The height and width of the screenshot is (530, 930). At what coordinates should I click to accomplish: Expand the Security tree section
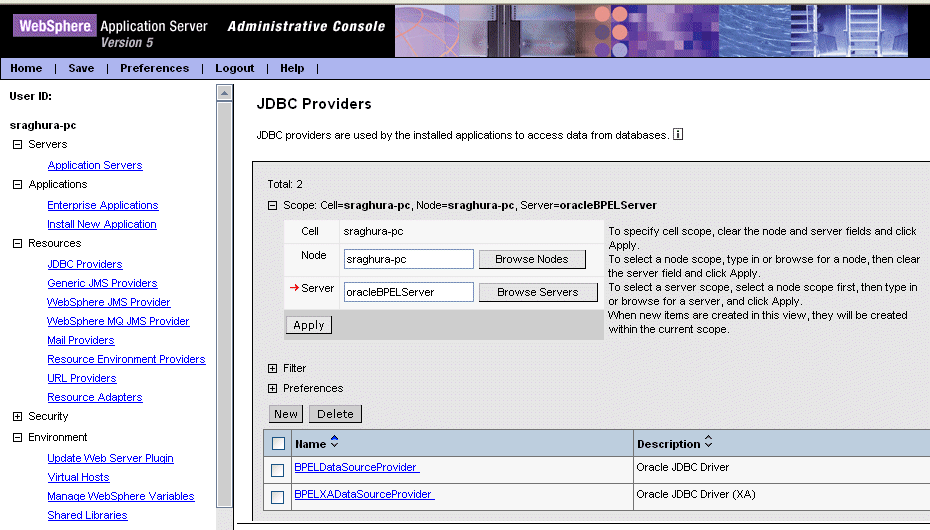(17, 416)
